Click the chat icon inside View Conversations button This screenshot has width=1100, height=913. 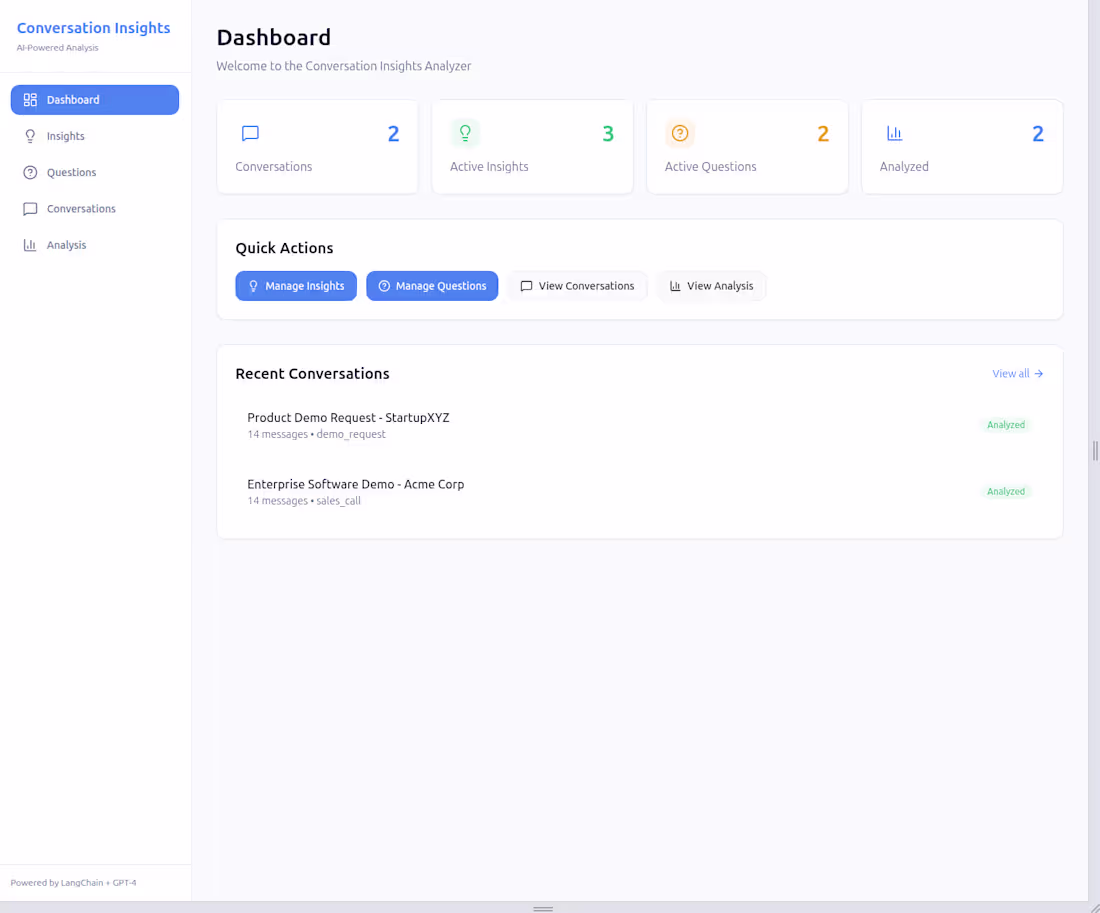[x=526, y=286]
